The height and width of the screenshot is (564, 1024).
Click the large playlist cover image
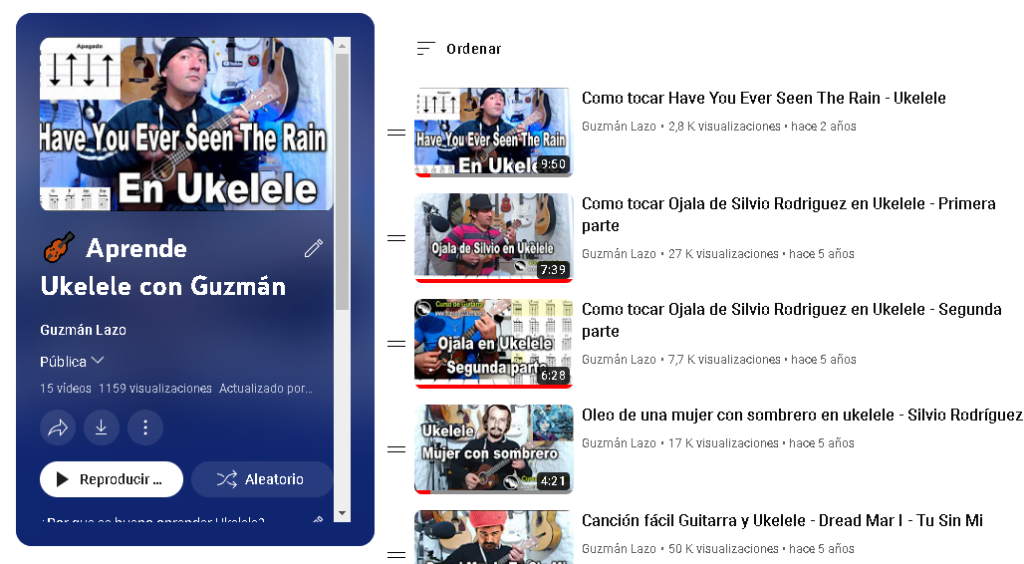click(x=186, y=124)
